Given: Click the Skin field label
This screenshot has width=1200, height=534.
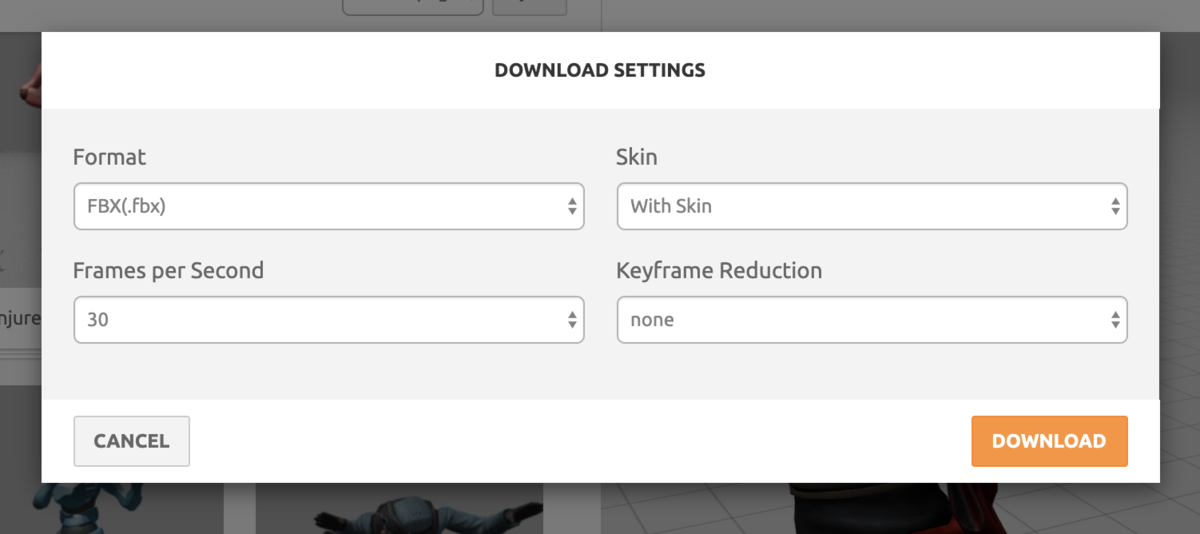Looking at the screenshot, I should [637, 157].
